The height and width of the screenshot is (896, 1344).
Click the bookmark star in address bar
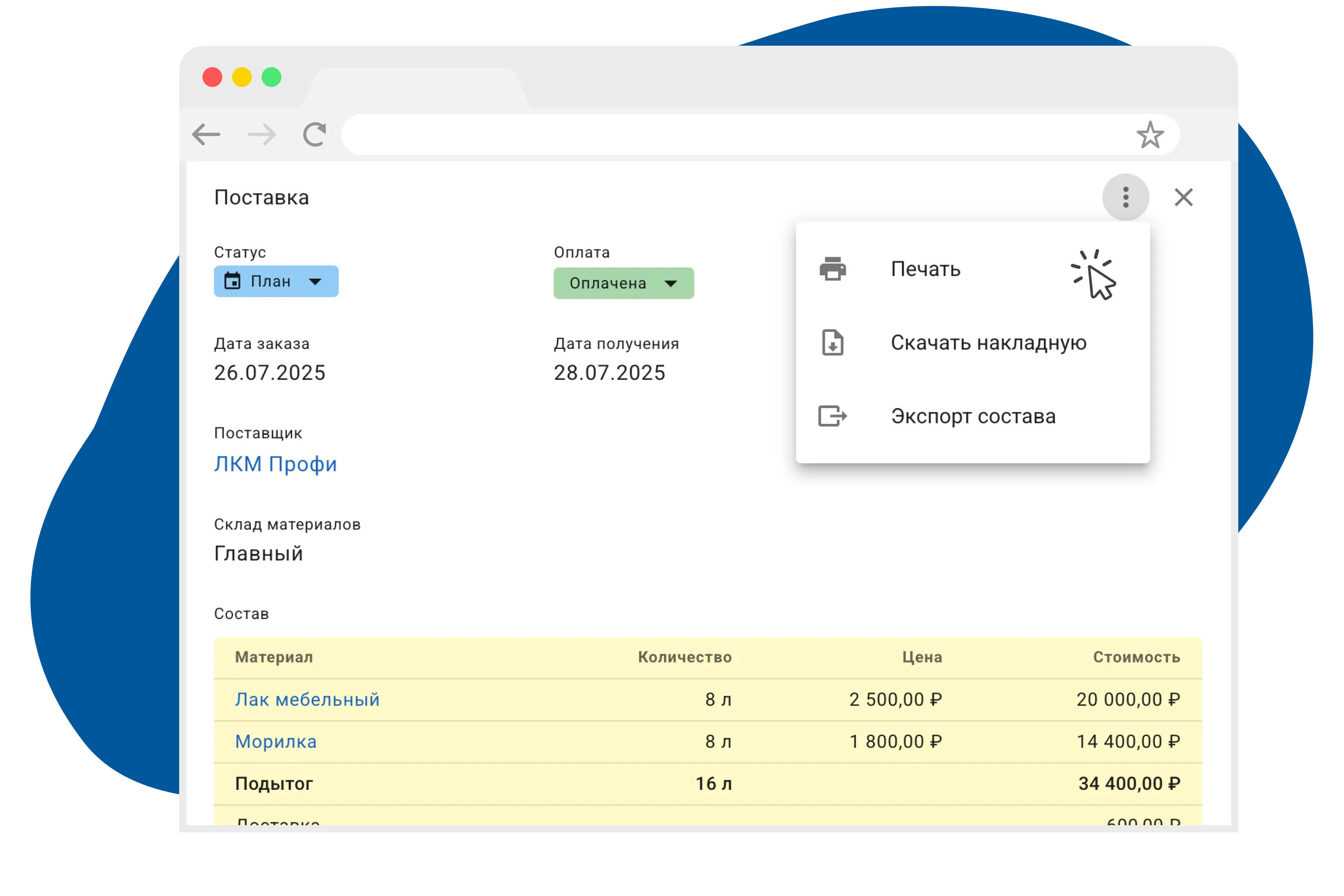coord(1150,135)
